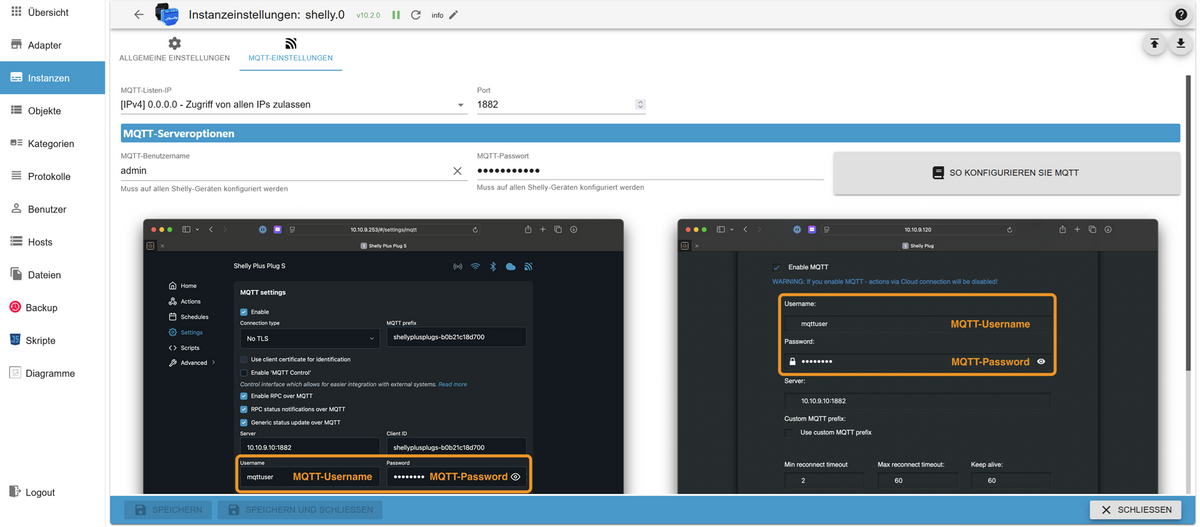Open Diagramme in the sidebar
This screenshot has height=527, width=1200.
pos(52,373)
